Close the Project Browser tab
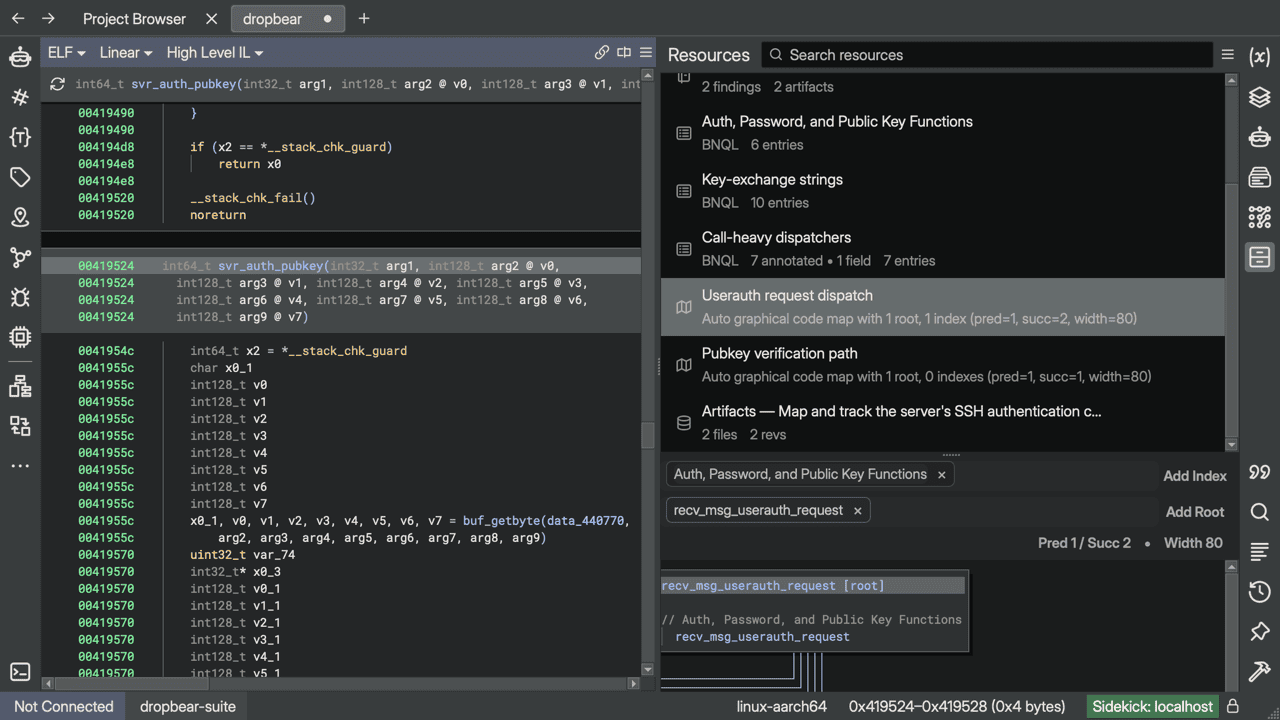The height and width of the screenshot is (720, 1280). (211, 19)
